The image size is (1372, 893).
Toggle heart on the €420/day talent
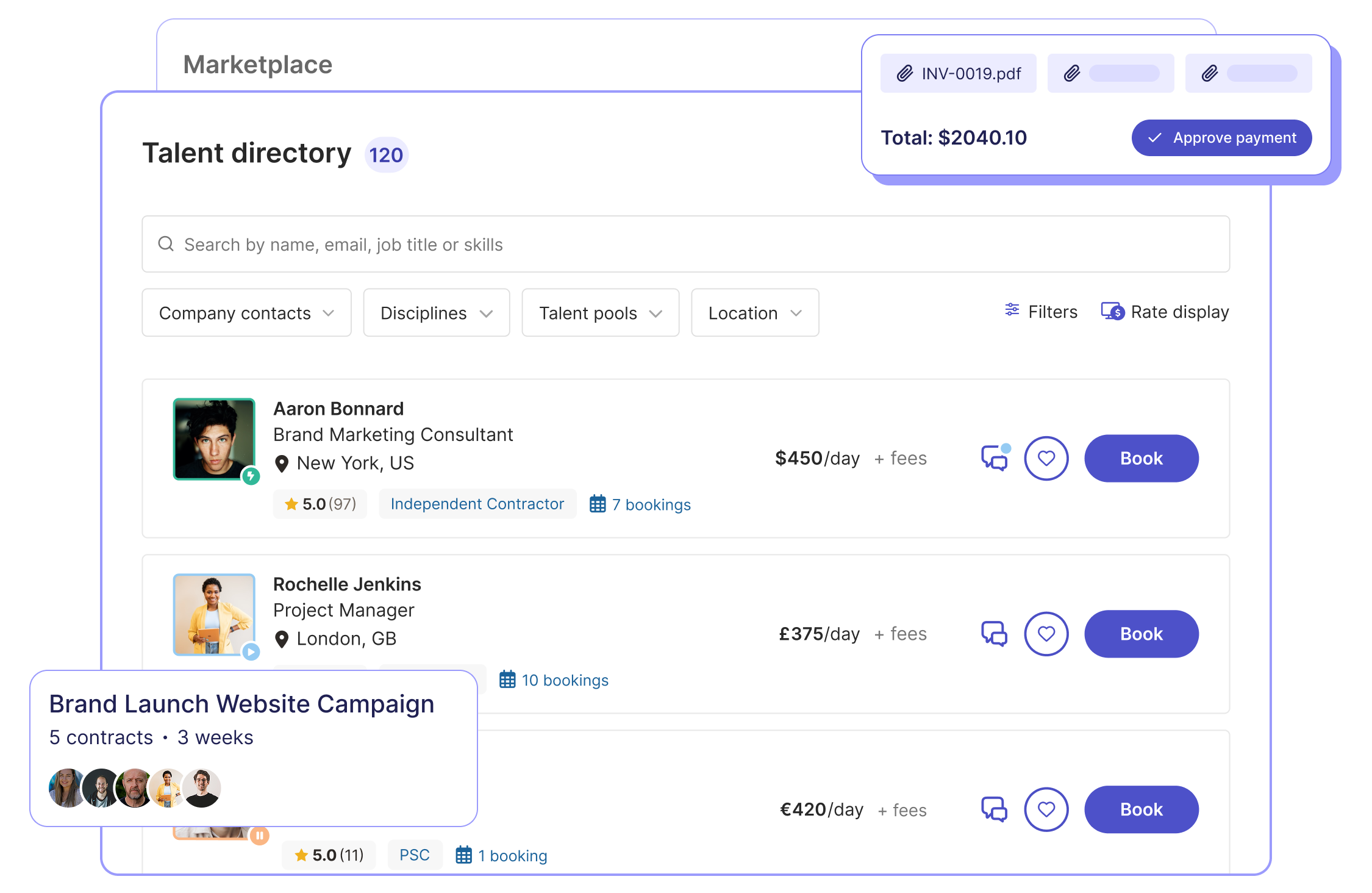pyautogui.click(x=1046, y=809)
